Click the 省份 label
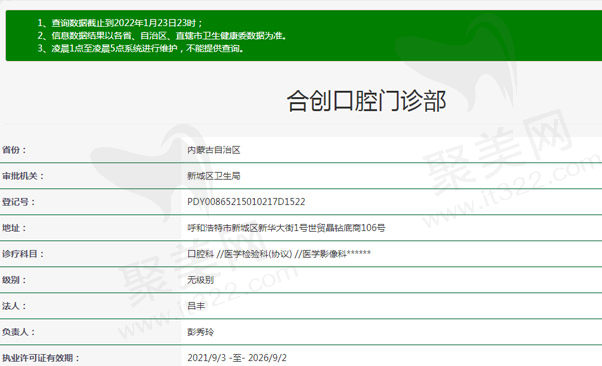Image resolution: width=602 pixels, height=366 pixels. [14, 150]
